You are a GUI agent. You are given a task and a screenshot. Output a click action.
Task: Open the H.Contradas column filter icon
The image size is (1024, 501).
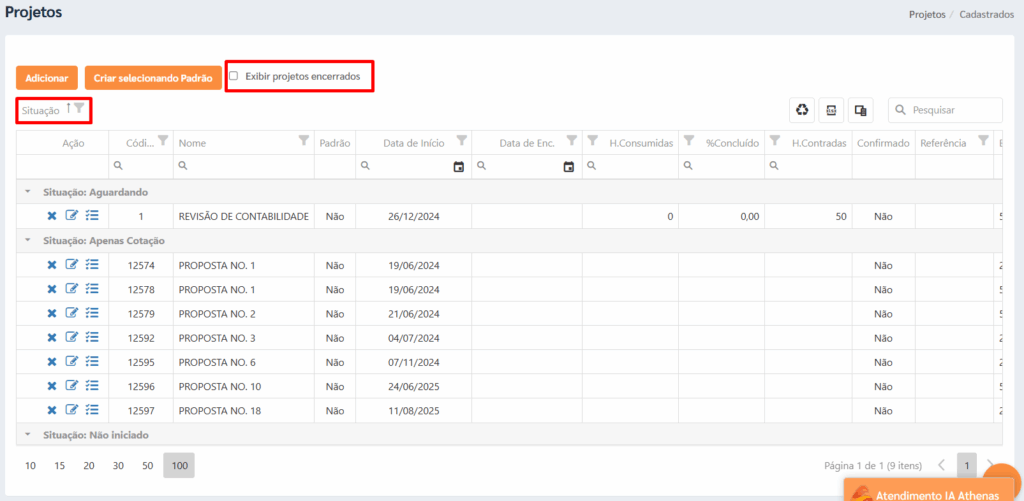775,140
